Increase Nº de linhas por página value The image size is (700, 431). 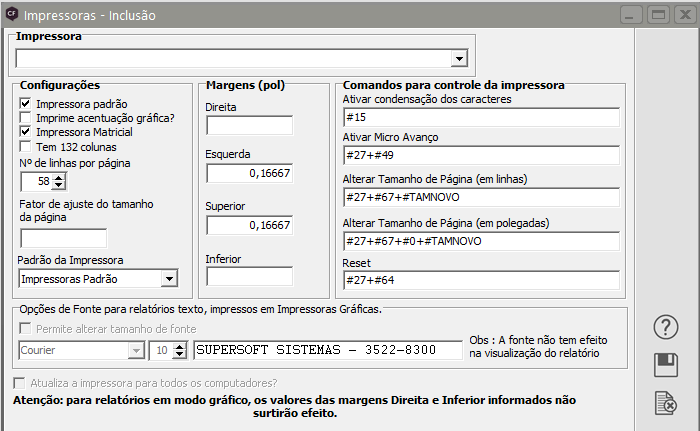point(59,177)
